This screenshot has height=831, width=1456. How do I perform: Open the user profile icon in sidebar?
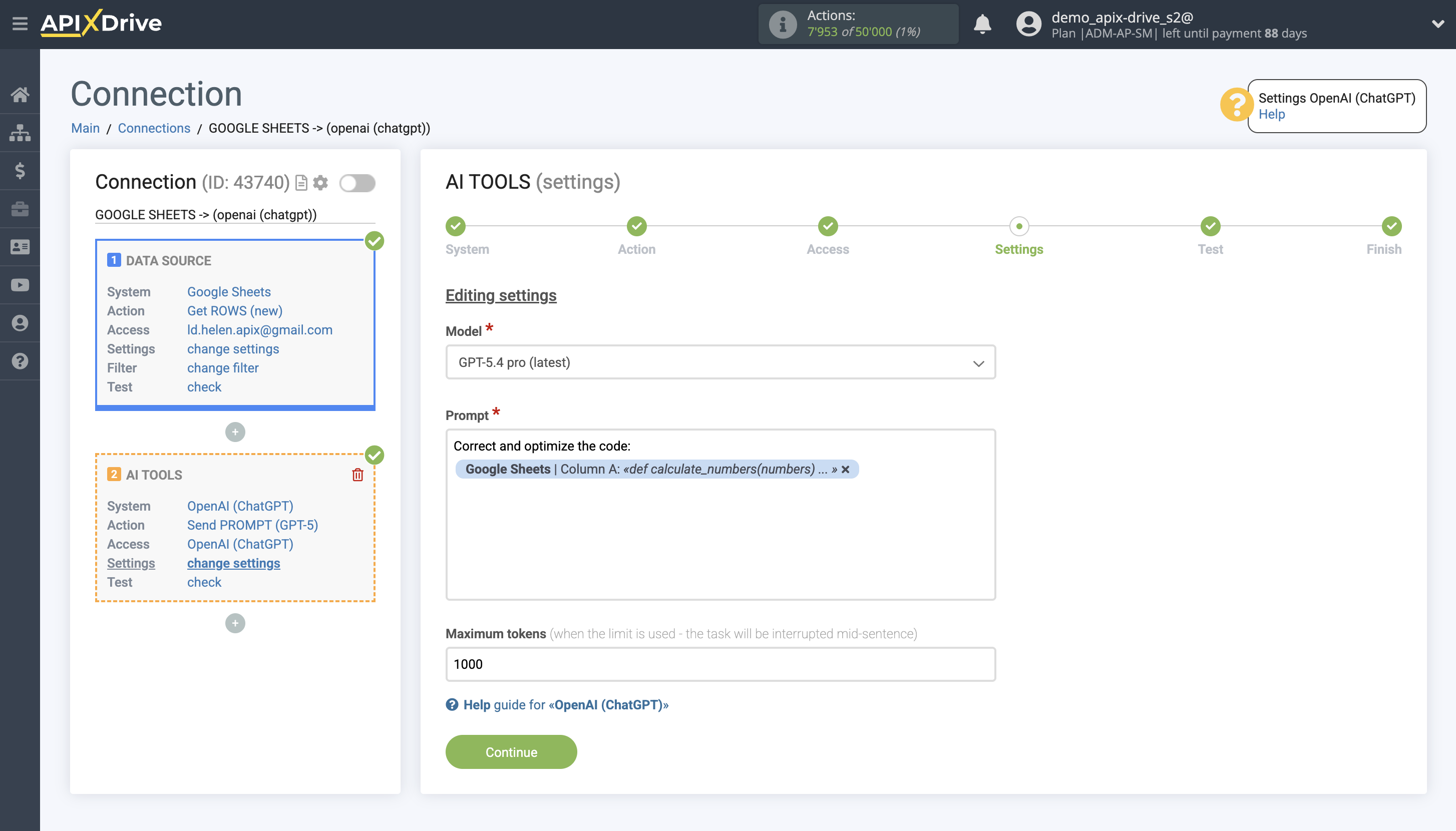coord(21,323)
